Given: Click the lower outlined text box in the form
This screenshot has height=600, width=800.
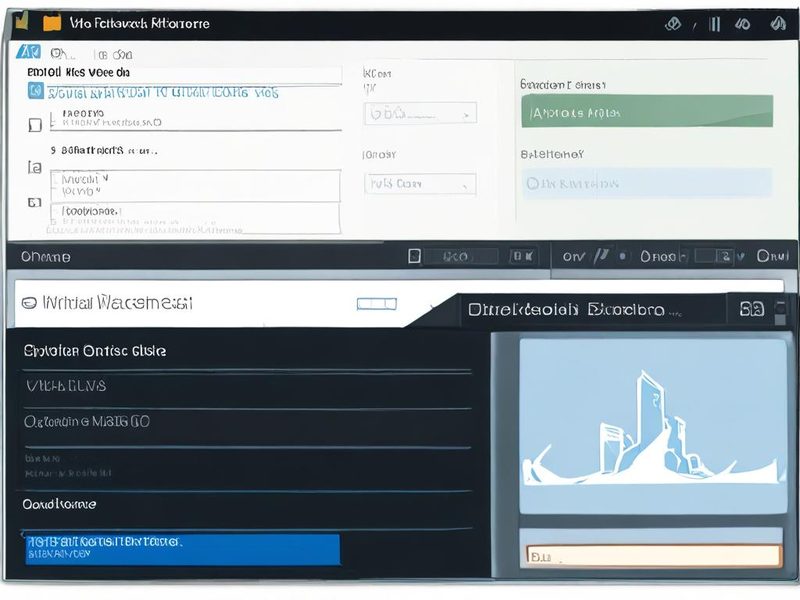Looking at the screenshot, I should click(x=195, y=218).
